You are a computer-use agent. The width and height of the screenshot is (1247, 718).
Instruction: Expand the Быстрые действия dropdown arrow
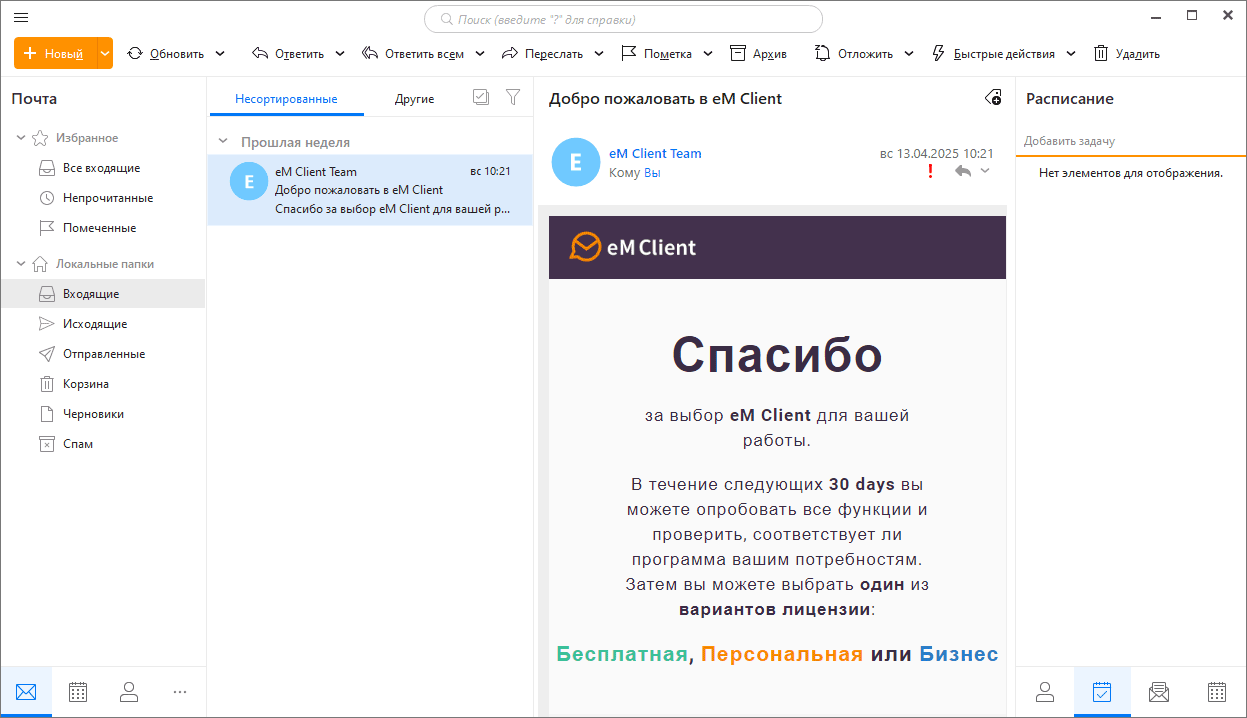tap(1071, 54)
